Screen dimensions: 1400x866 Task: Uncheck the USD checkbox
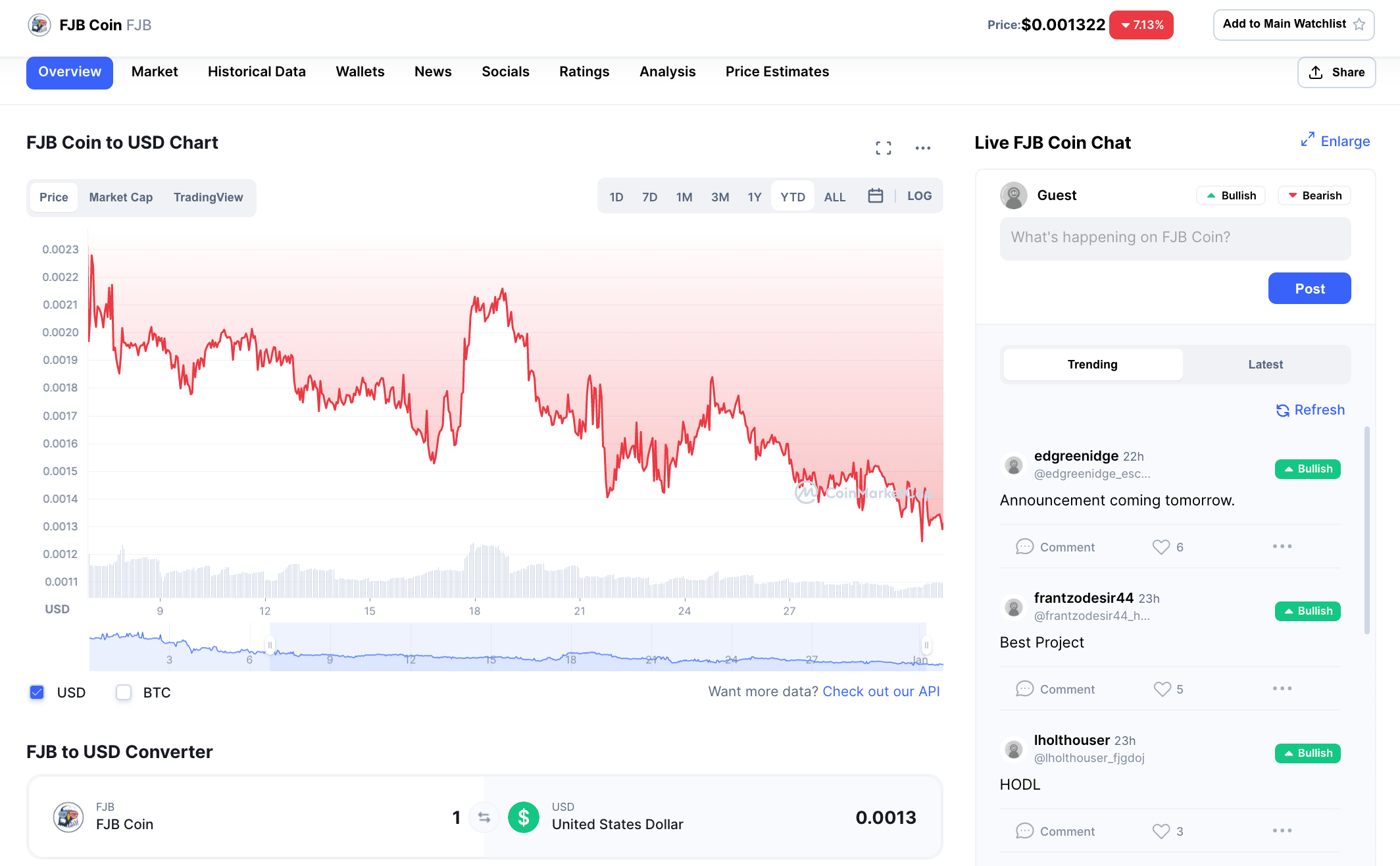pos(37,692)
